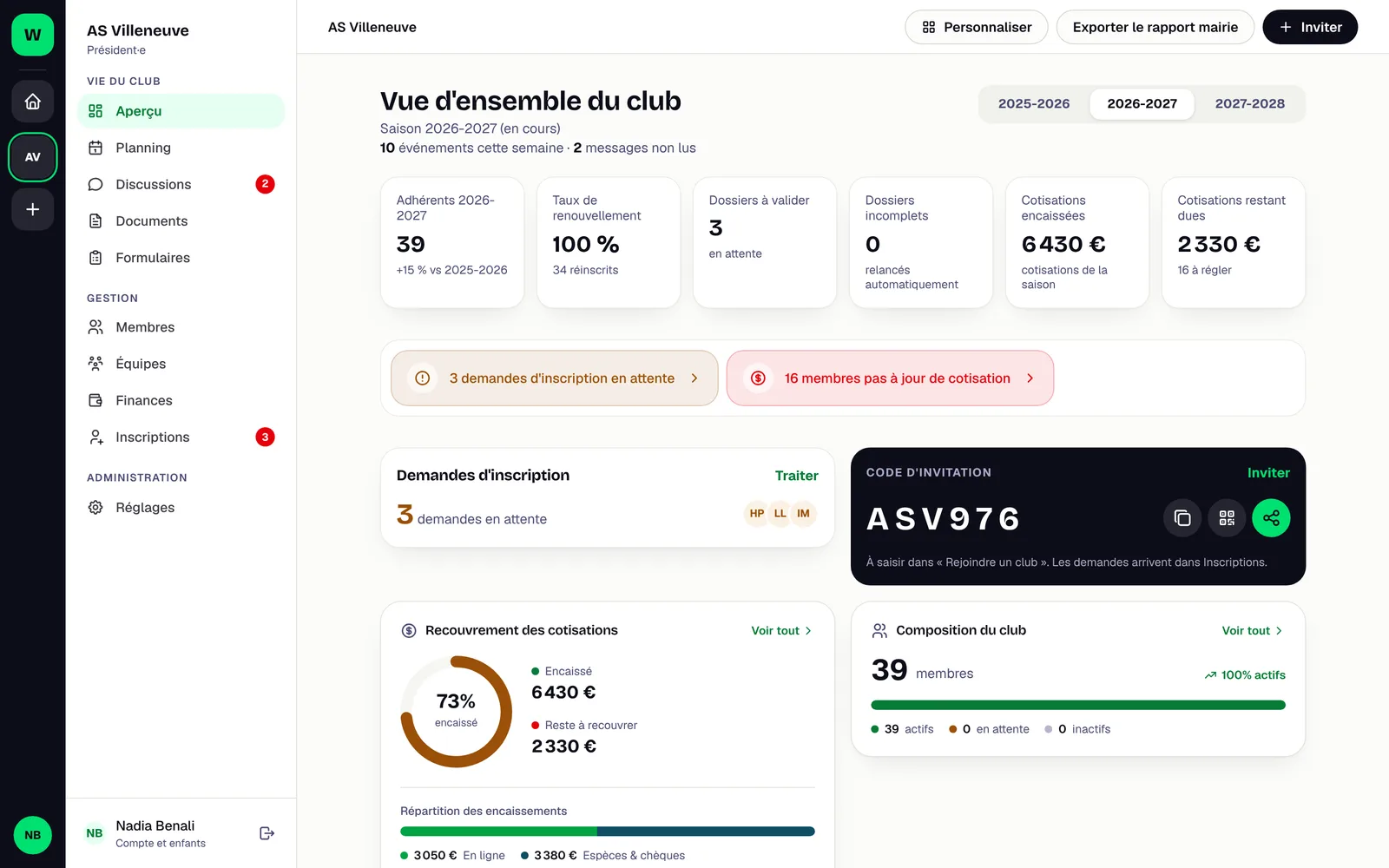Open Finances in the sidebar

[181, 400]
